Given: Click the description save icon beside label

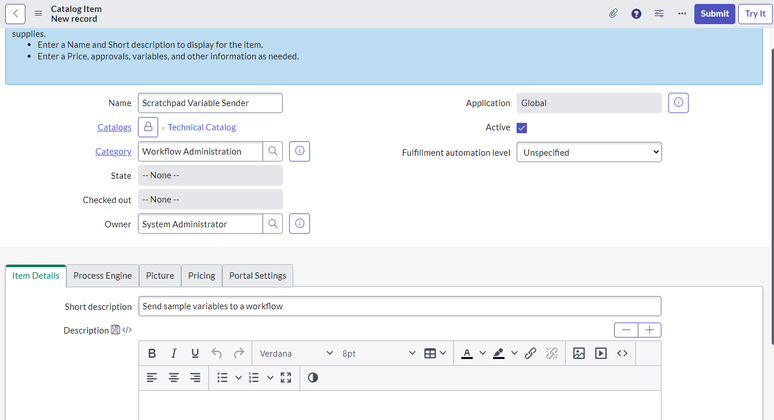Looking at the screenshot, I should click(115, 330).
